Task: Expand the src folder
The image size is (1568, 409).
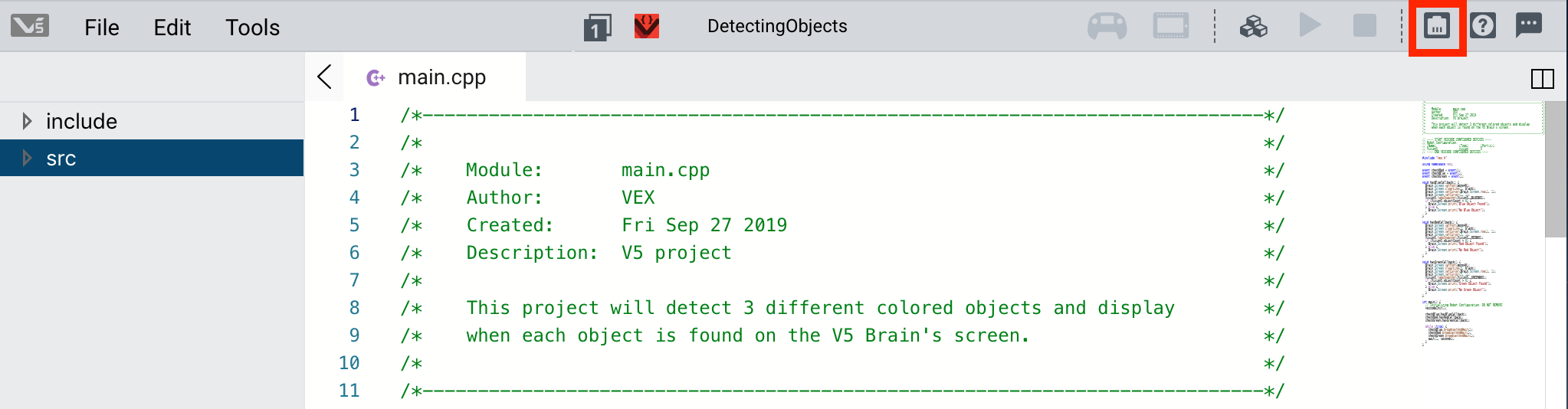Action: [28, 159]
